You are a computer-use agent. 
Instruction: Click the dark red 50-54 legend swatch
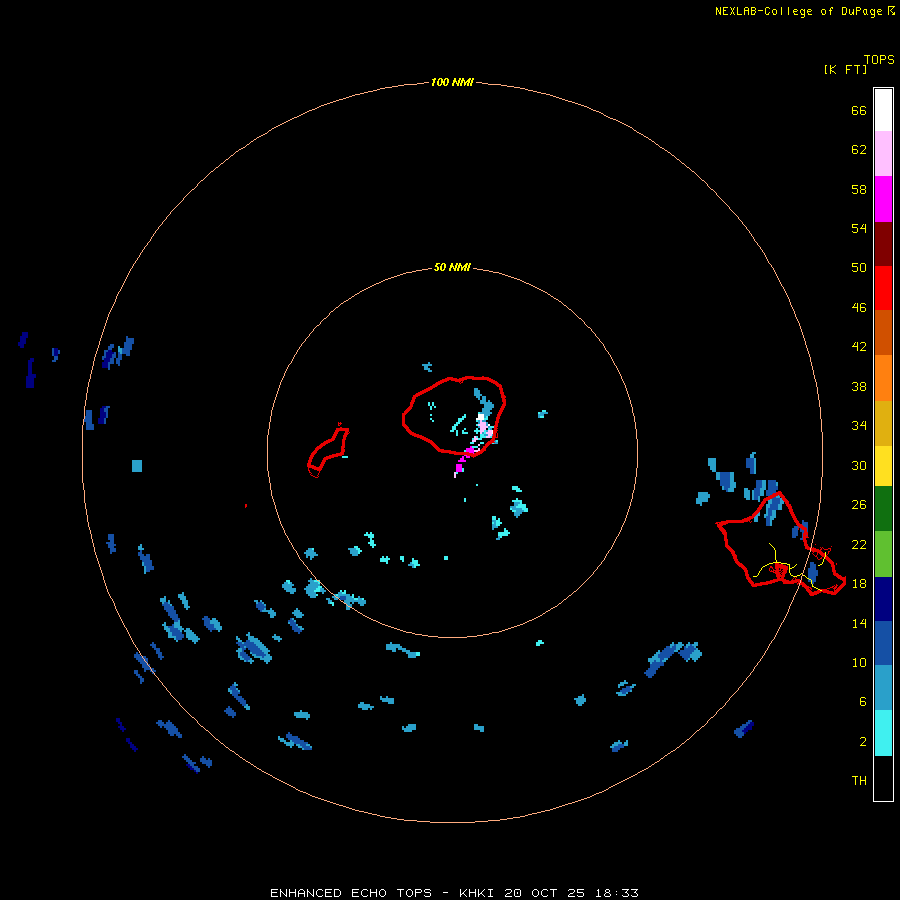point(883,245)
